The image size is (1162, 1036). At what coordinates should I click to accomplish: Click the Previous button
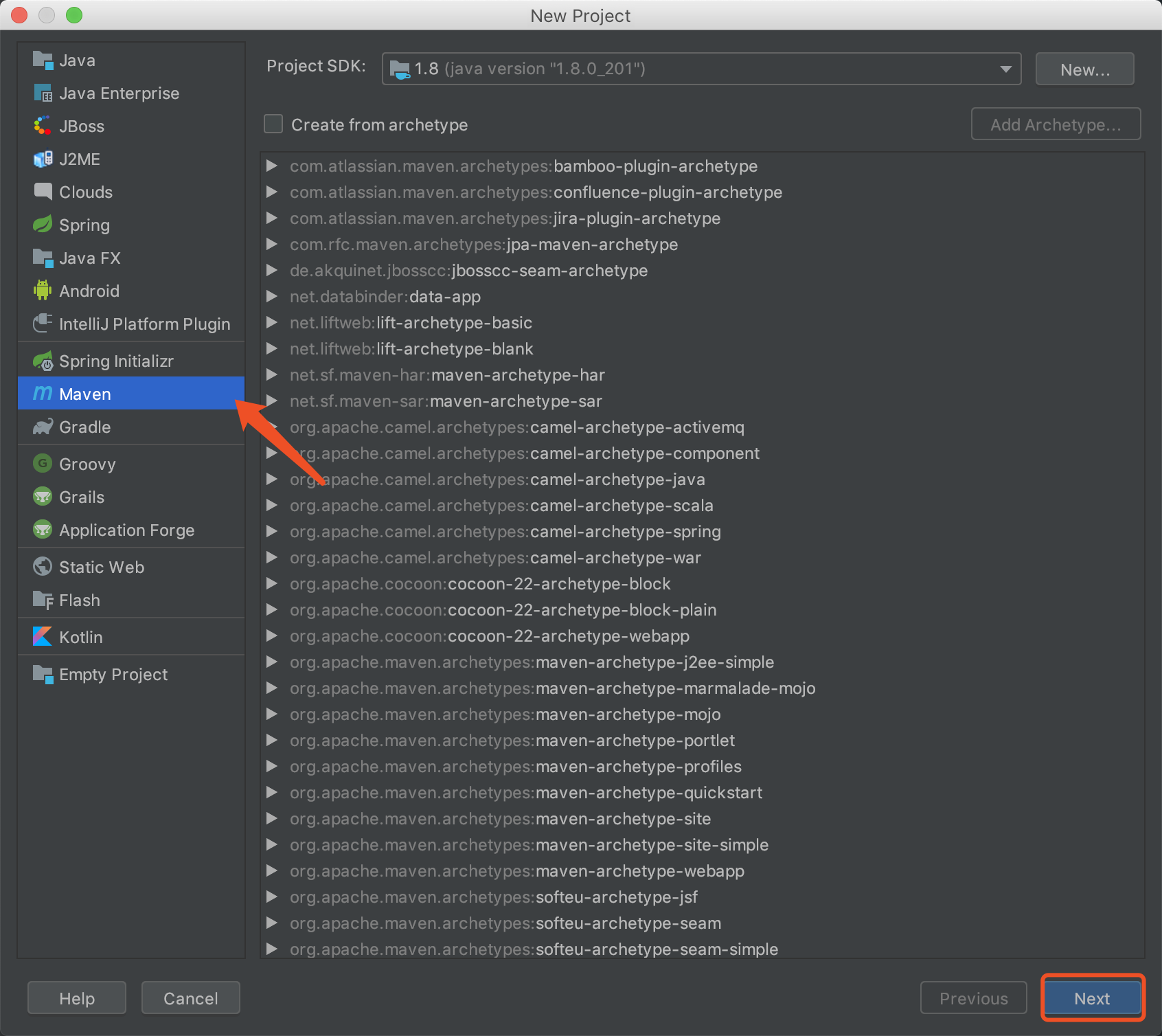(974, 998)
